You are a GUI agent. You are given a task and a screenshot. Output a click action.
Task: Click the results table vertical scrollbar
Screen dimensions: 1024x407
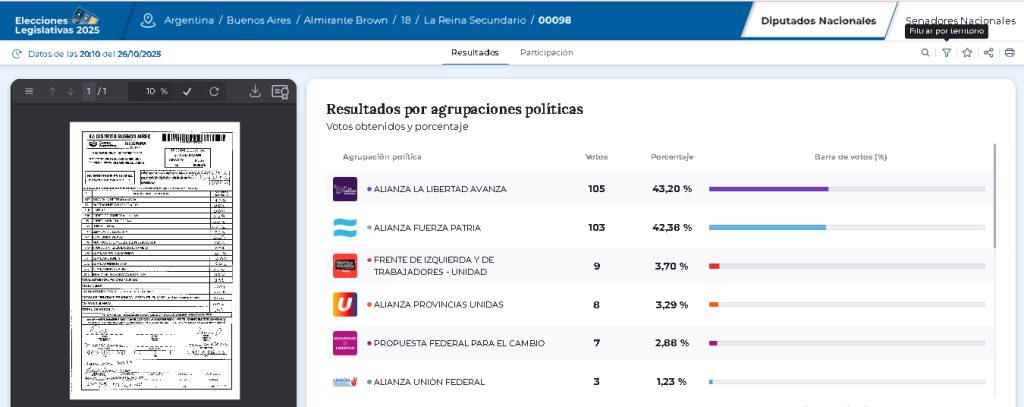click(x=995, y=196)
